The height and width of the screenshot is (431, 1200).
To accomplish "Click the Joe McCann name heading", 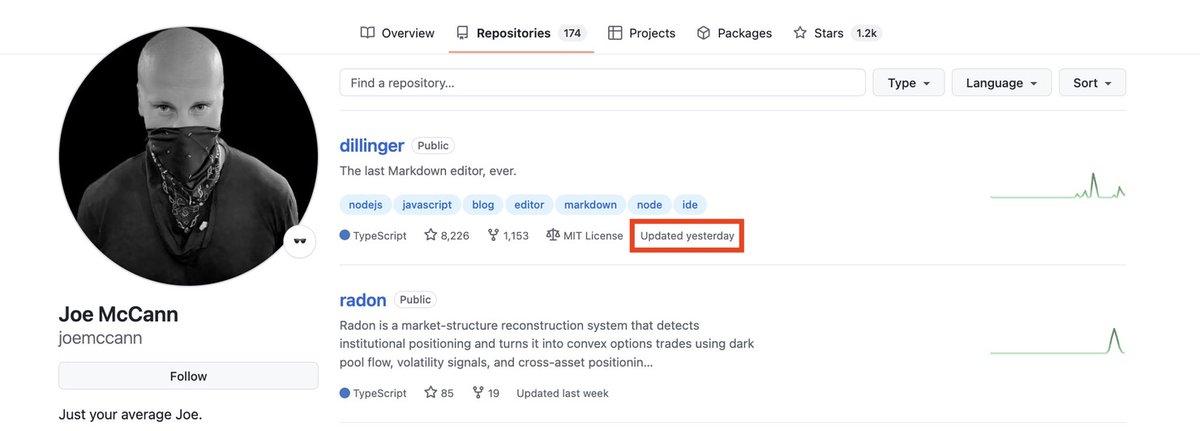I will (x=118, y=315).
